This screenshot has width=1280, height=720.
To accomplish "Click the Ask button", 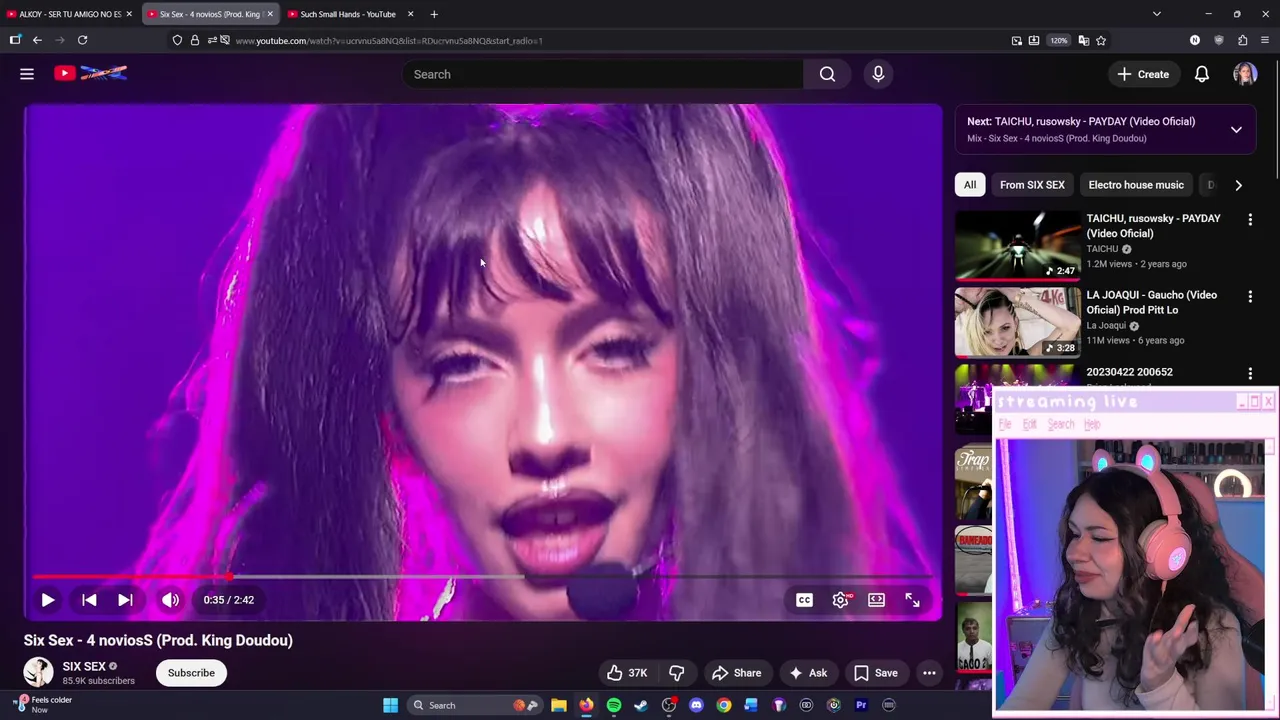I will 808,673.
